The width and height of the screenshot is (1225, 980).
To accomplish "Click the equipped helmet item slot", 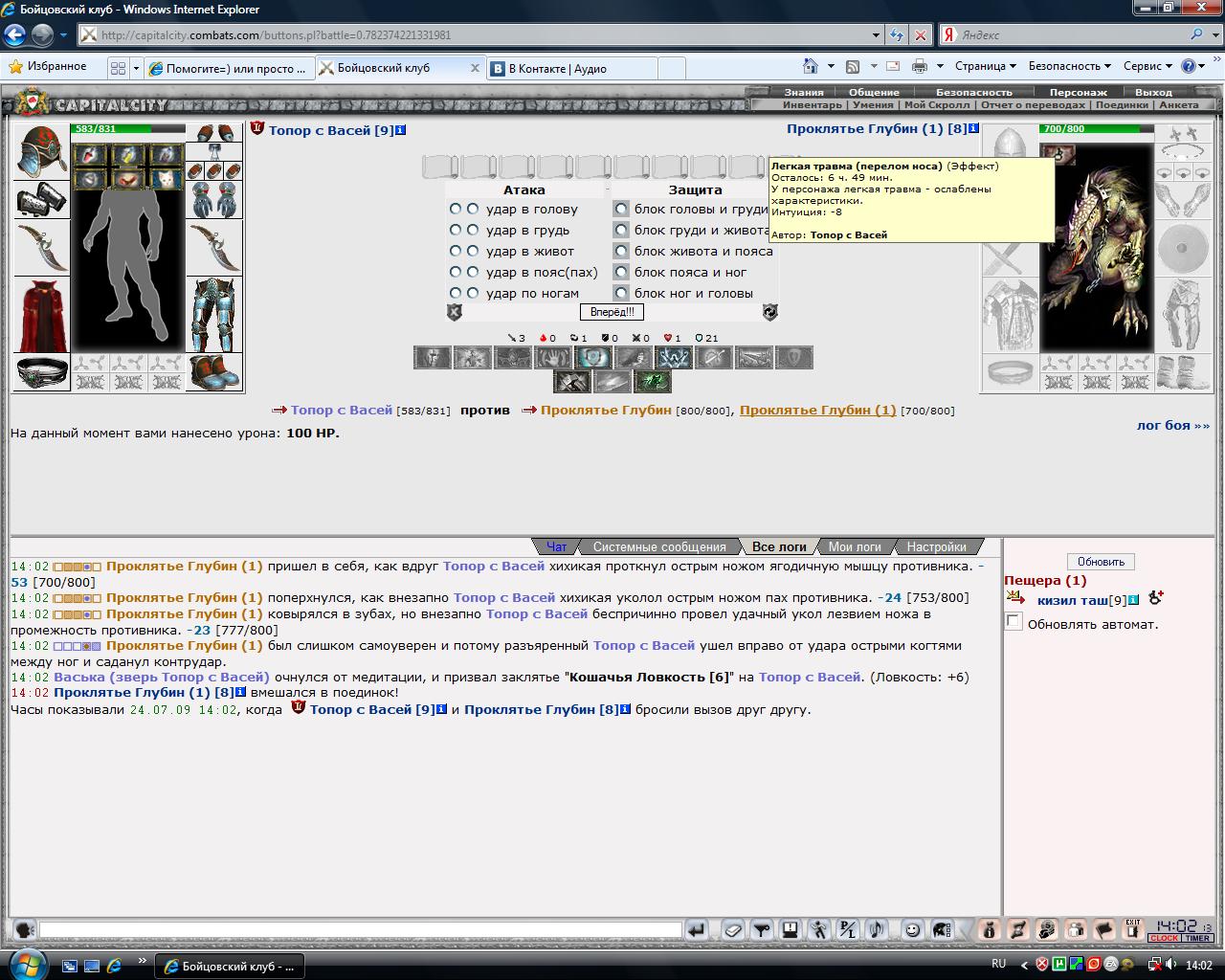I will 41,152.
